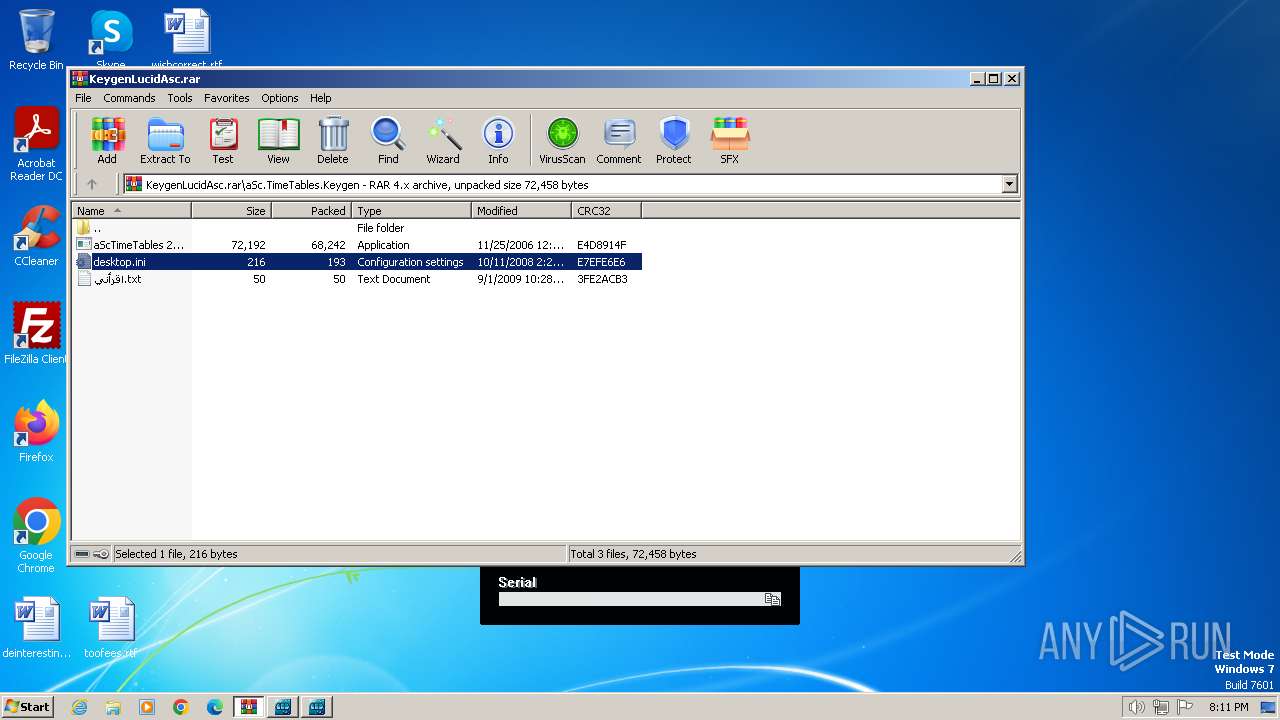Screen dimensions: 1280x720
Task: Create SFX archive
Action: tap(730, 141)
